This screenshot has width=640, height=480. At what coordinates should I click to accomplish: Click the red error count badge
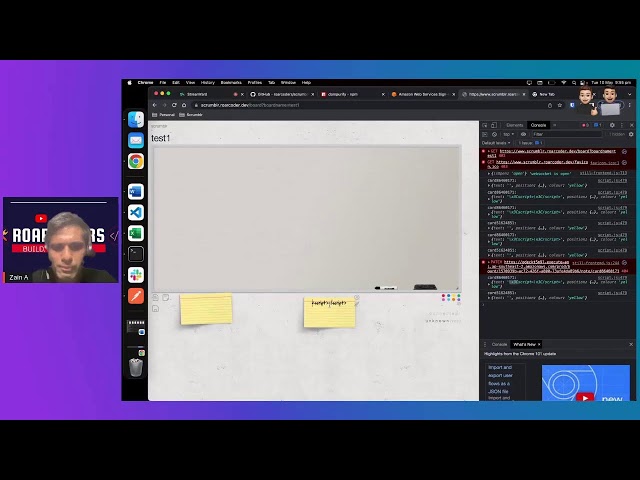coord(586,125)
